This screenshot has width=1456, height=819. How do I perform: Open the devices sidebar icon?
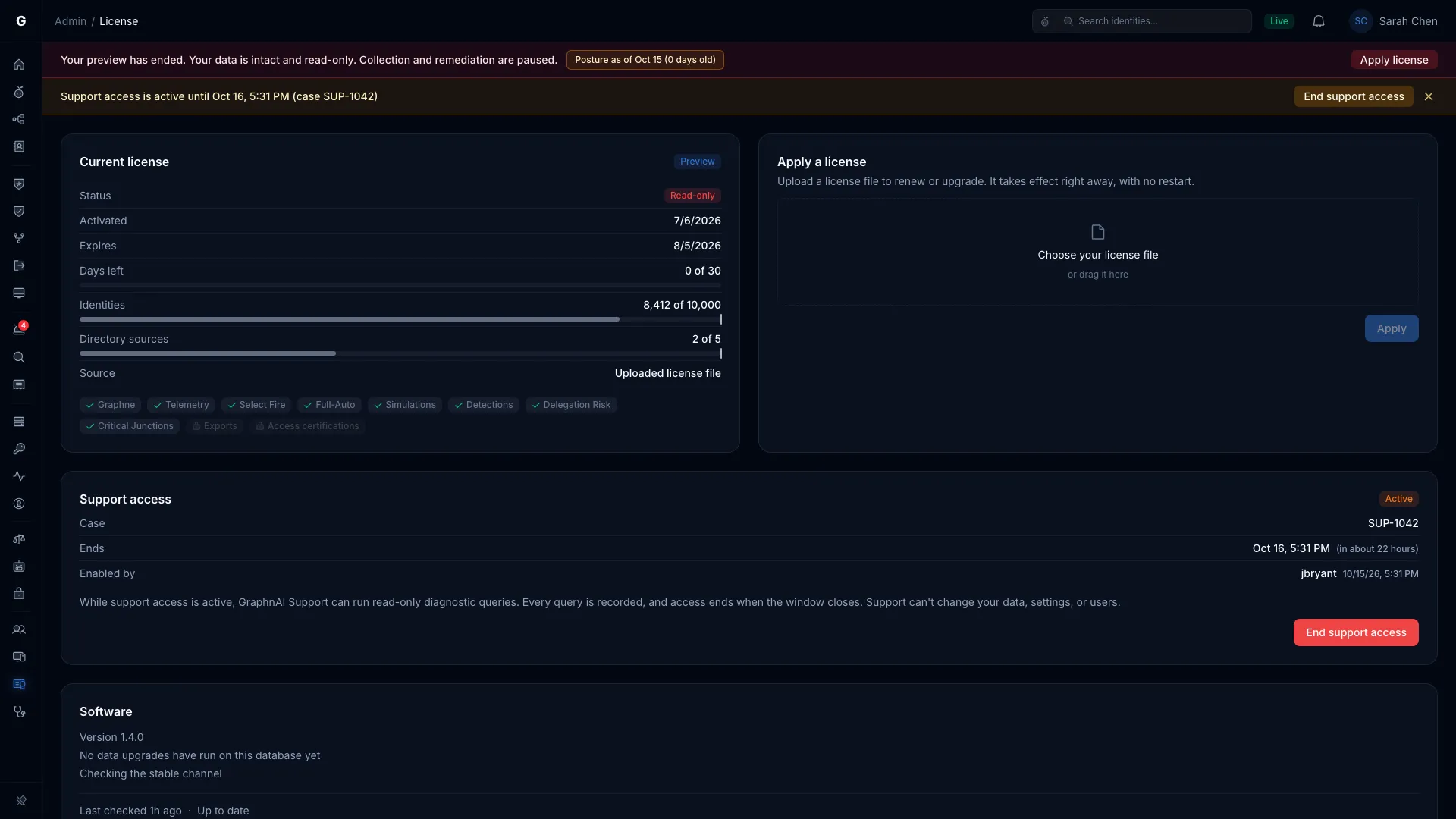pos(19,657)
